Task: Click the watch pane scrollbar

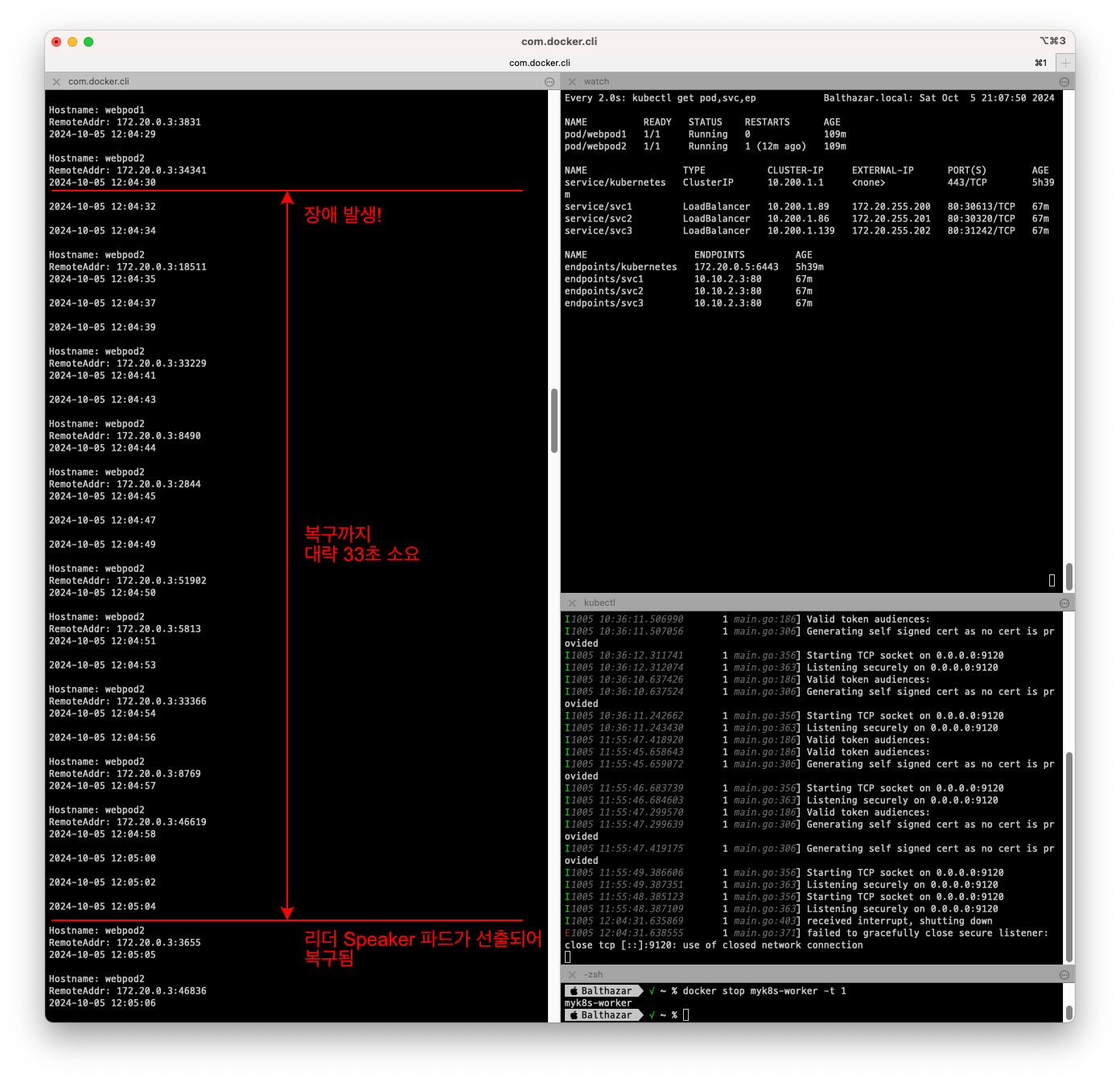Action: pos(1069,576)
